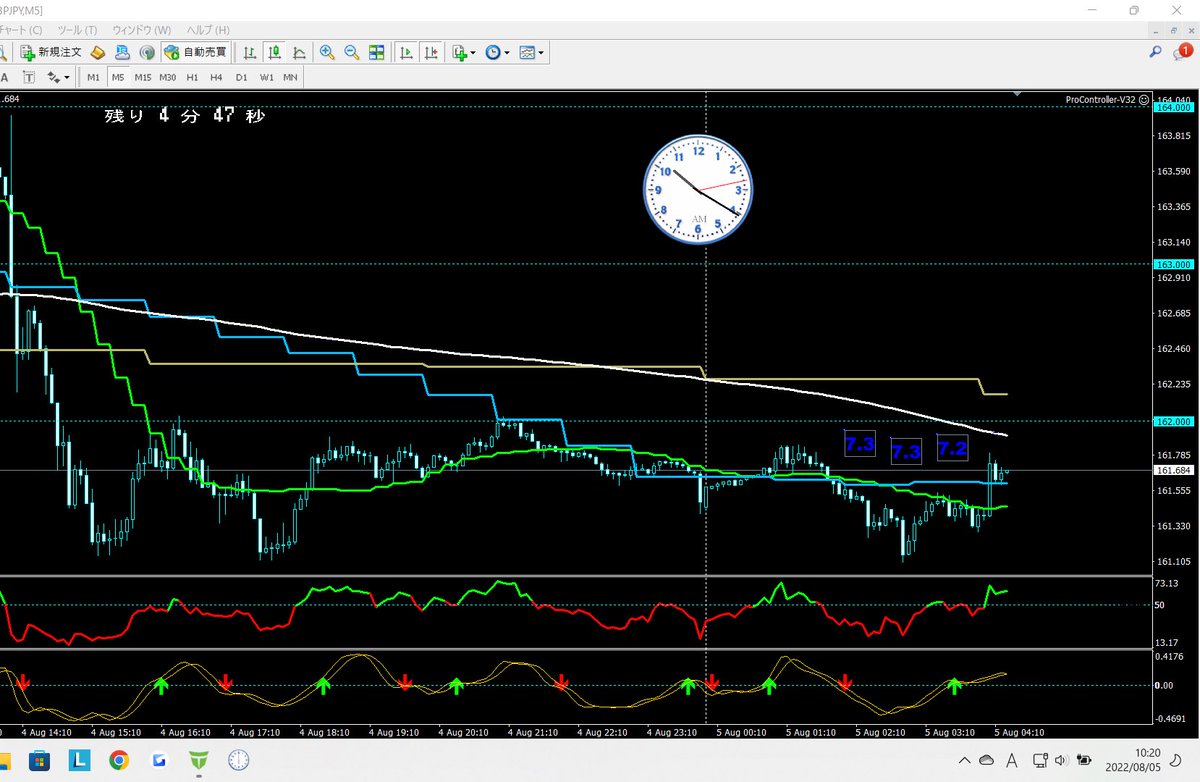
Task: Switch chart to line chart style
Action: click(x=298, y=52)
